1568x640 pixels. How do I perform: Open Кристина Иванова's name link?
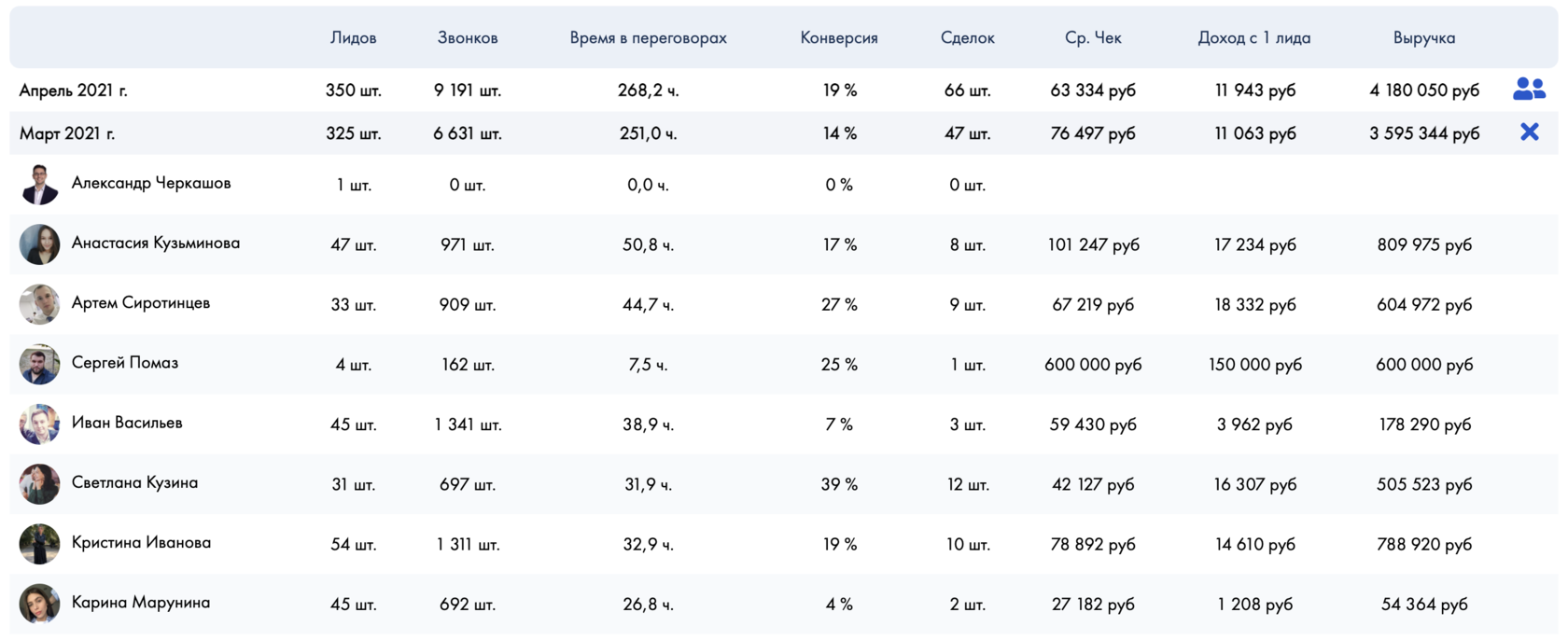click(141, 542)
